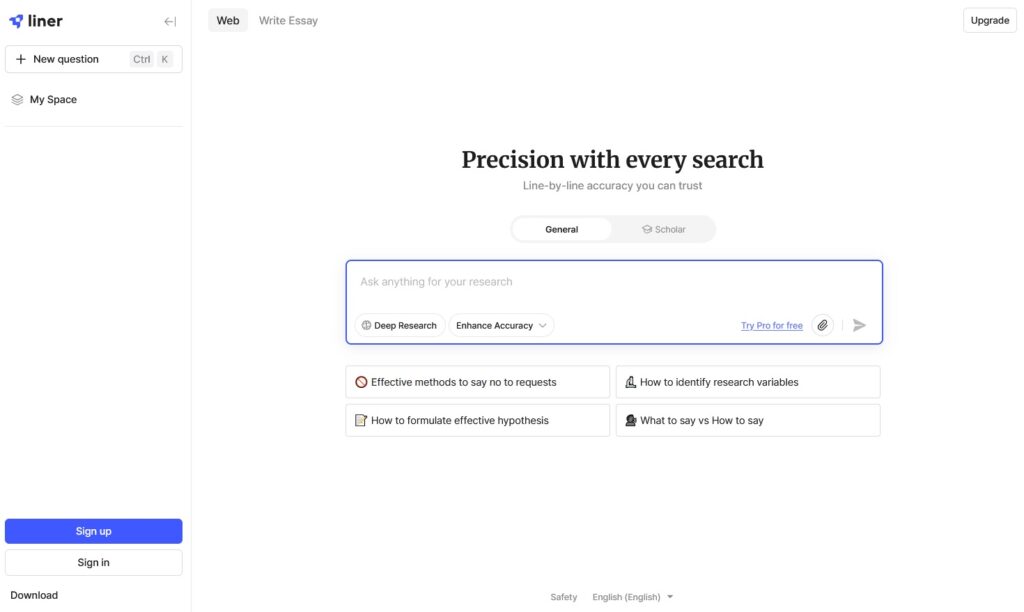Toggle Deep Research mode

[x=400, y=325]
